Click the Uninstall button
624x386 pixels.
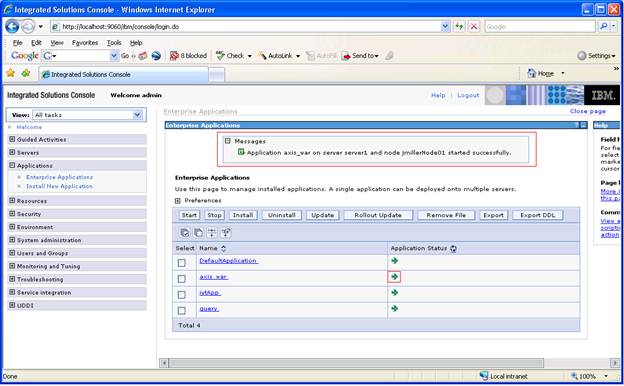pos(281,215)
